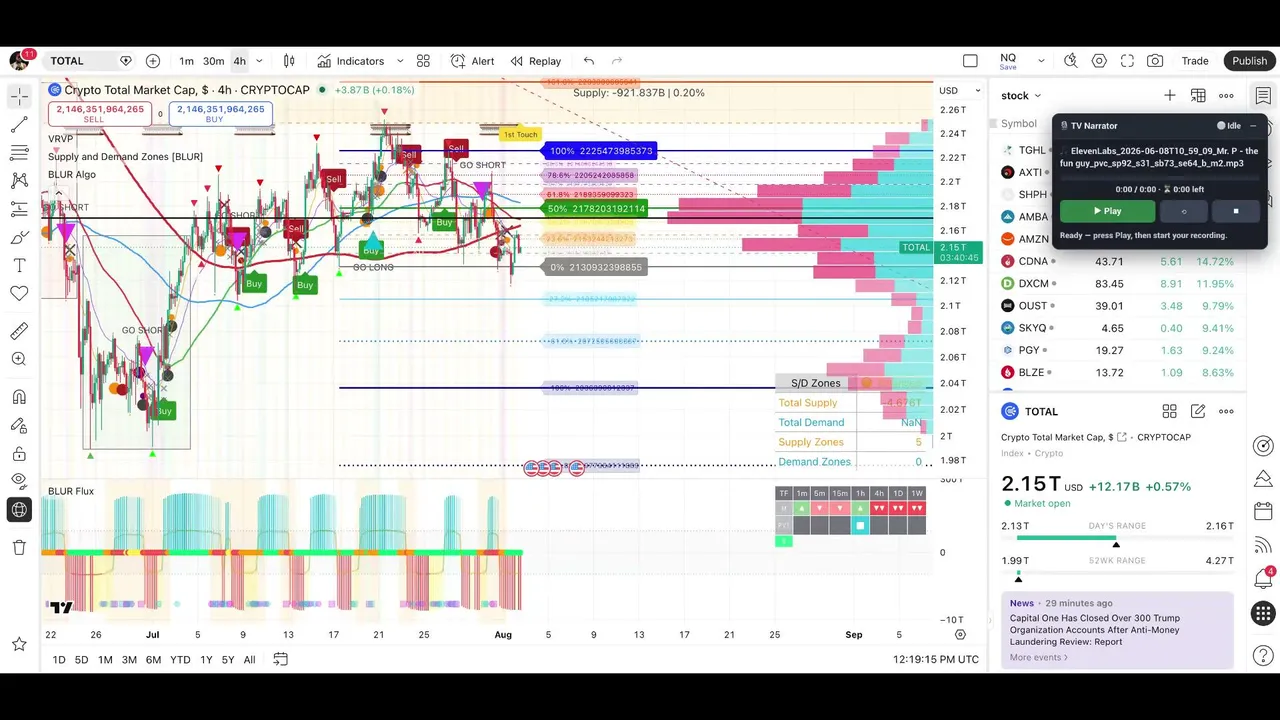Viewport: 1280px width, 720px height.
Task: Select the brush drawing tool
Action: pyautogui.click(x=19, y=238)
